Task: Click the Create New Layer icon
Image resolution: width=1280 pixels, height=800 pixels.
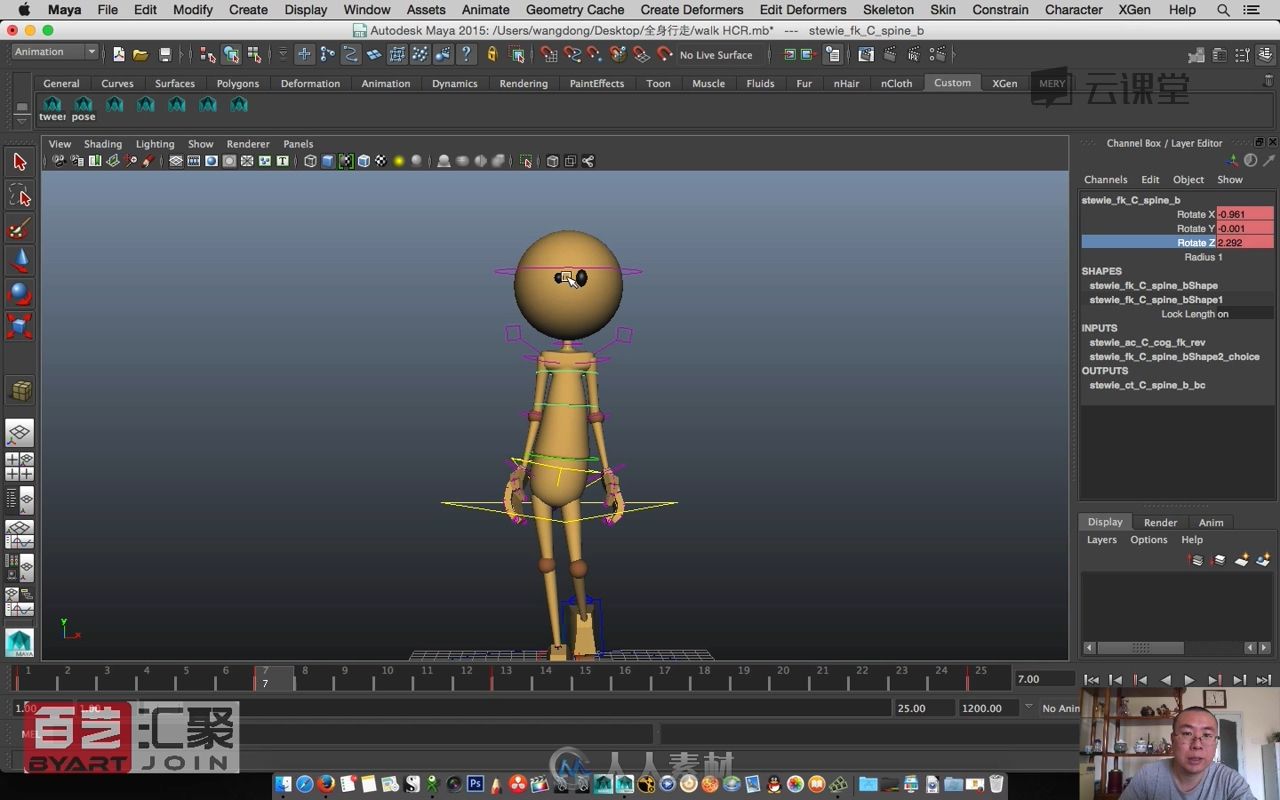Action: click(x=1241, y=560)
